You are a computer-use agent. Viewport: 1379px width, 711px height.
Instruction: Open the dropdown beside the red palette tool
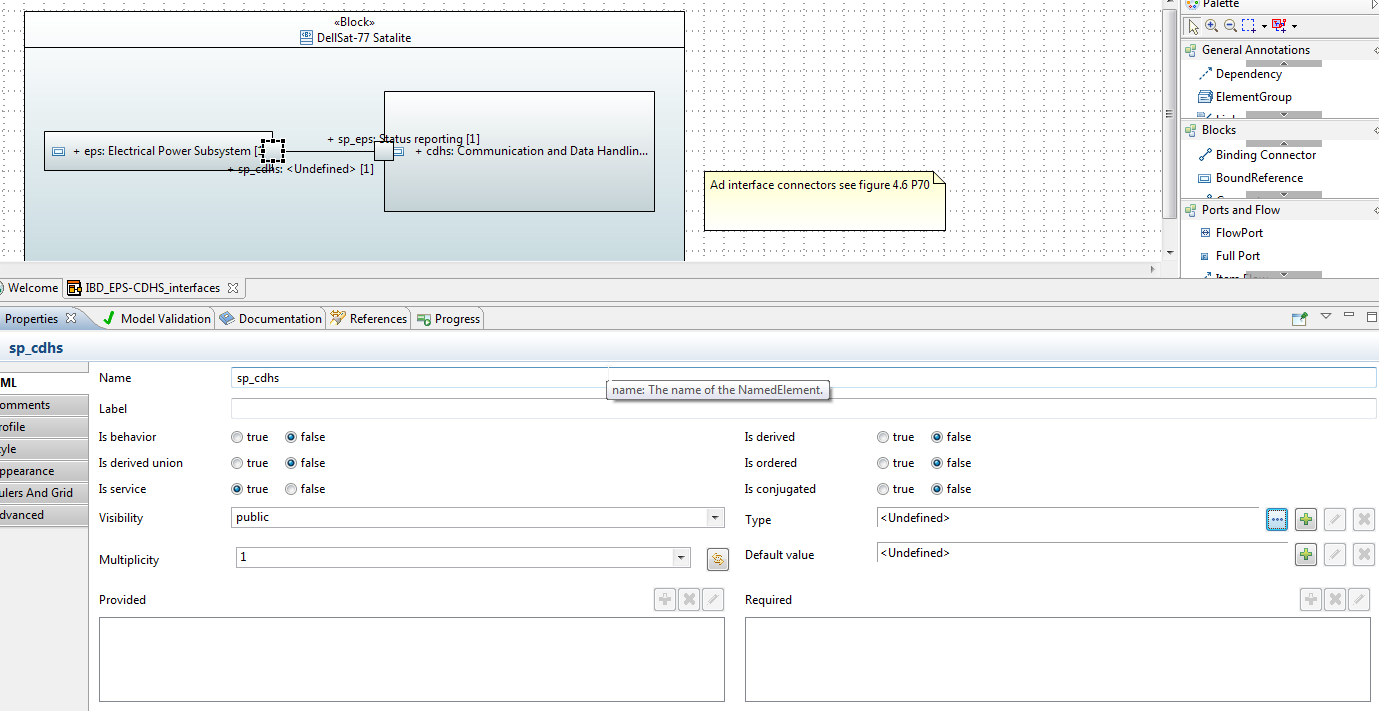tap(1294, 27)
